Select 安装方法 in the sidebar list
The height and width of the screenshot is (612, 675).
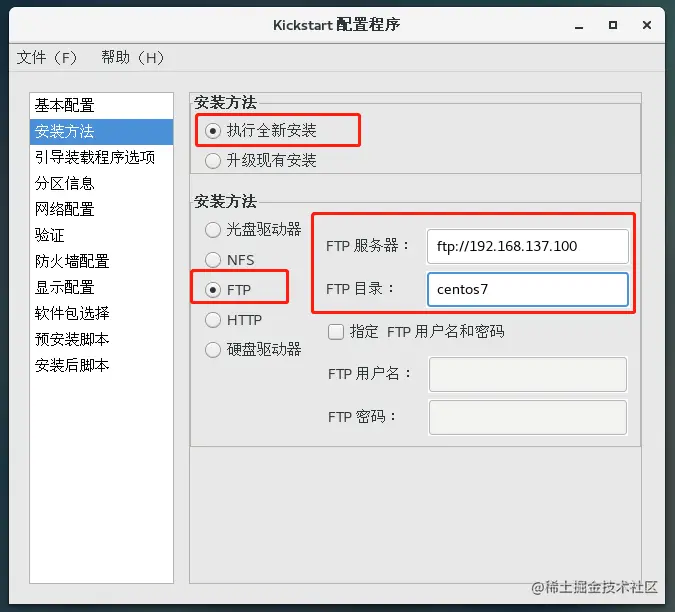coord(102,132)
